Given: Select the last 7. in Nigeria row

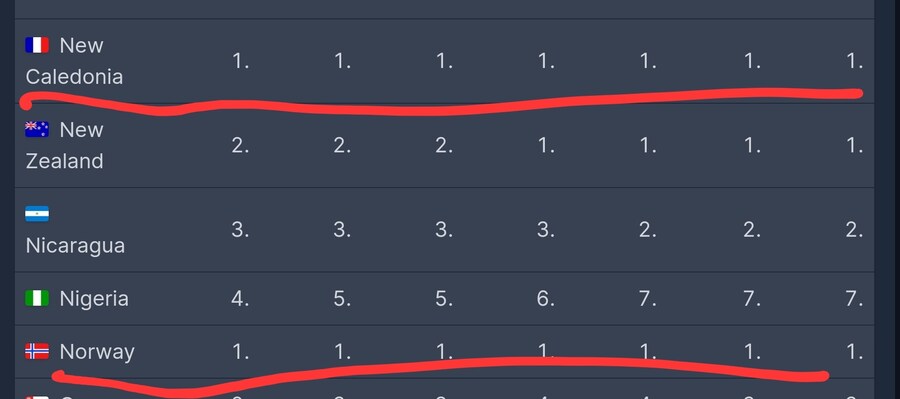Looking at the screenshot, I should (854, 299).
